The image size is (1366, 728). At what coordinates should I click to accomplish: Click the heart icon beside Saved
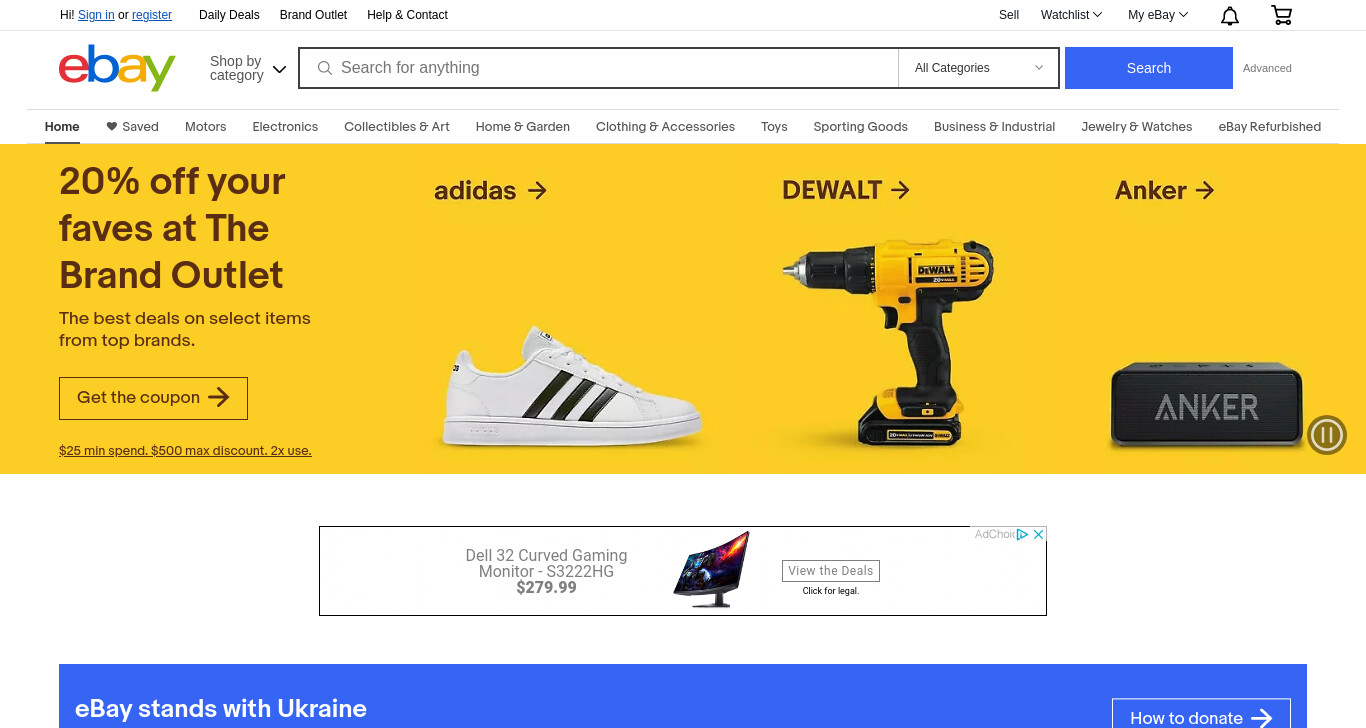click(x=112, y=127)
